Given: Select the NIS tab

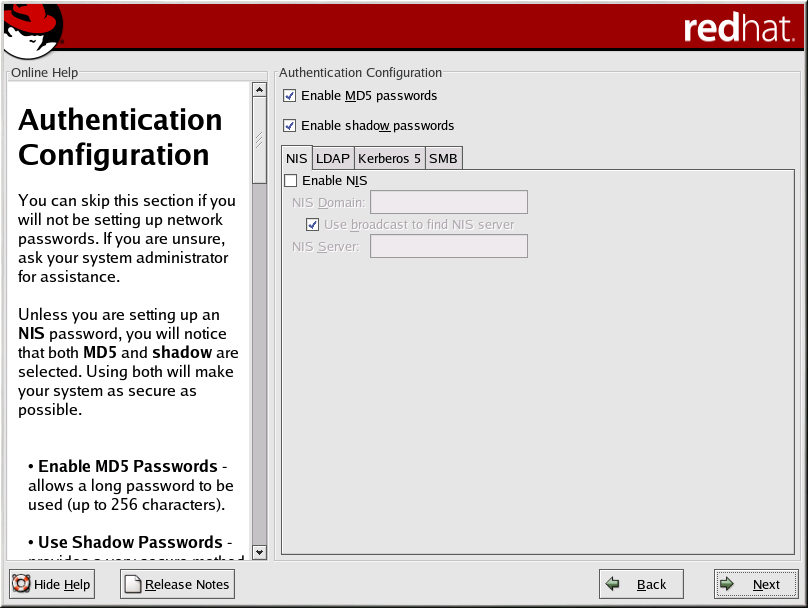Looking at the screenshot, I should [297, 159].
